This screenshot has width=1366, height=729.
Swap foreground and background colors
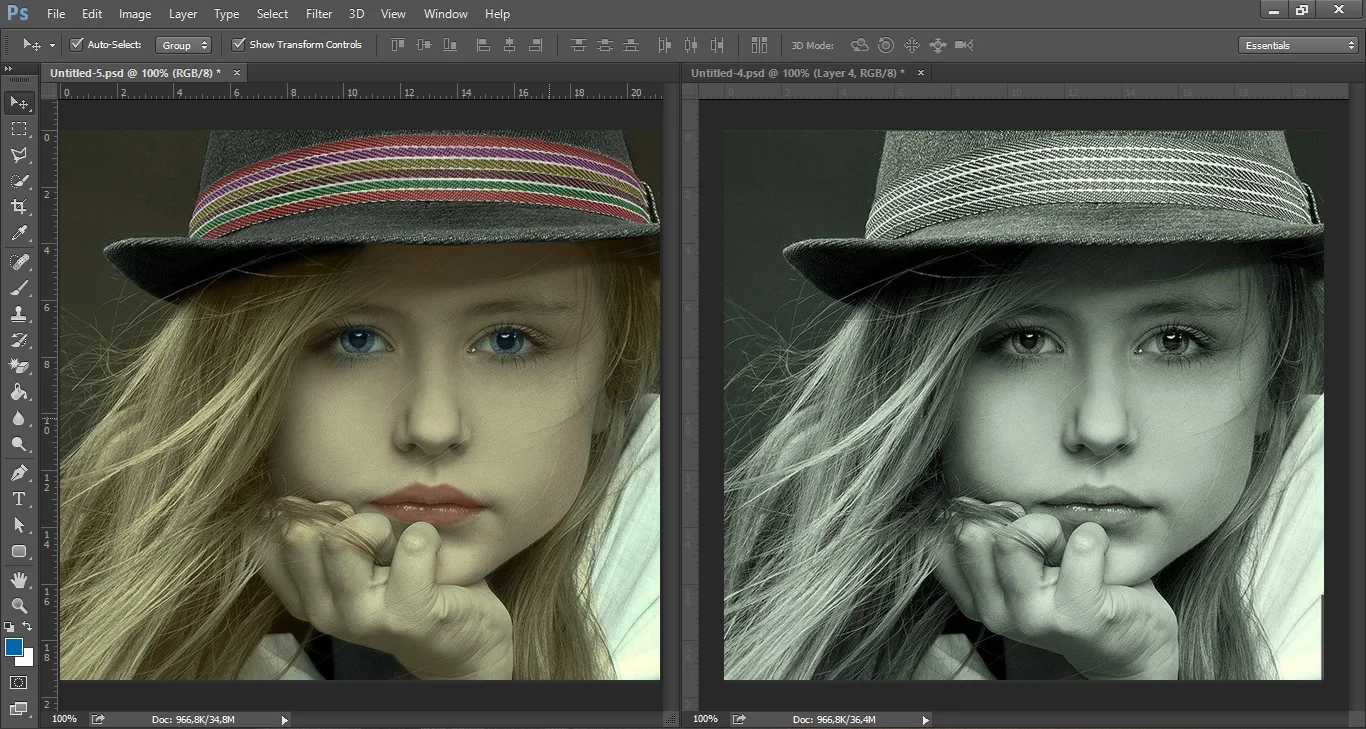click(x=27, y=627)
